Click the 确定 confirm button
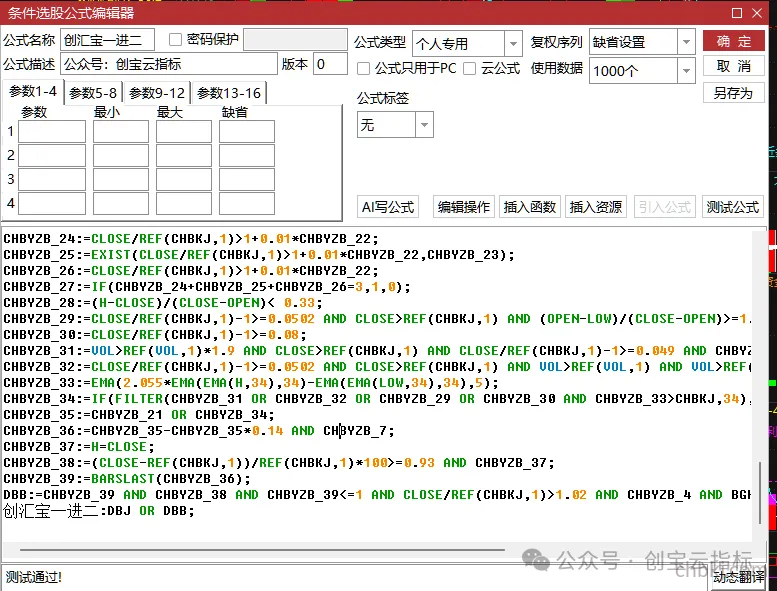Image resolution: width=777 pixels, height=591 pixels. point(733,42)
